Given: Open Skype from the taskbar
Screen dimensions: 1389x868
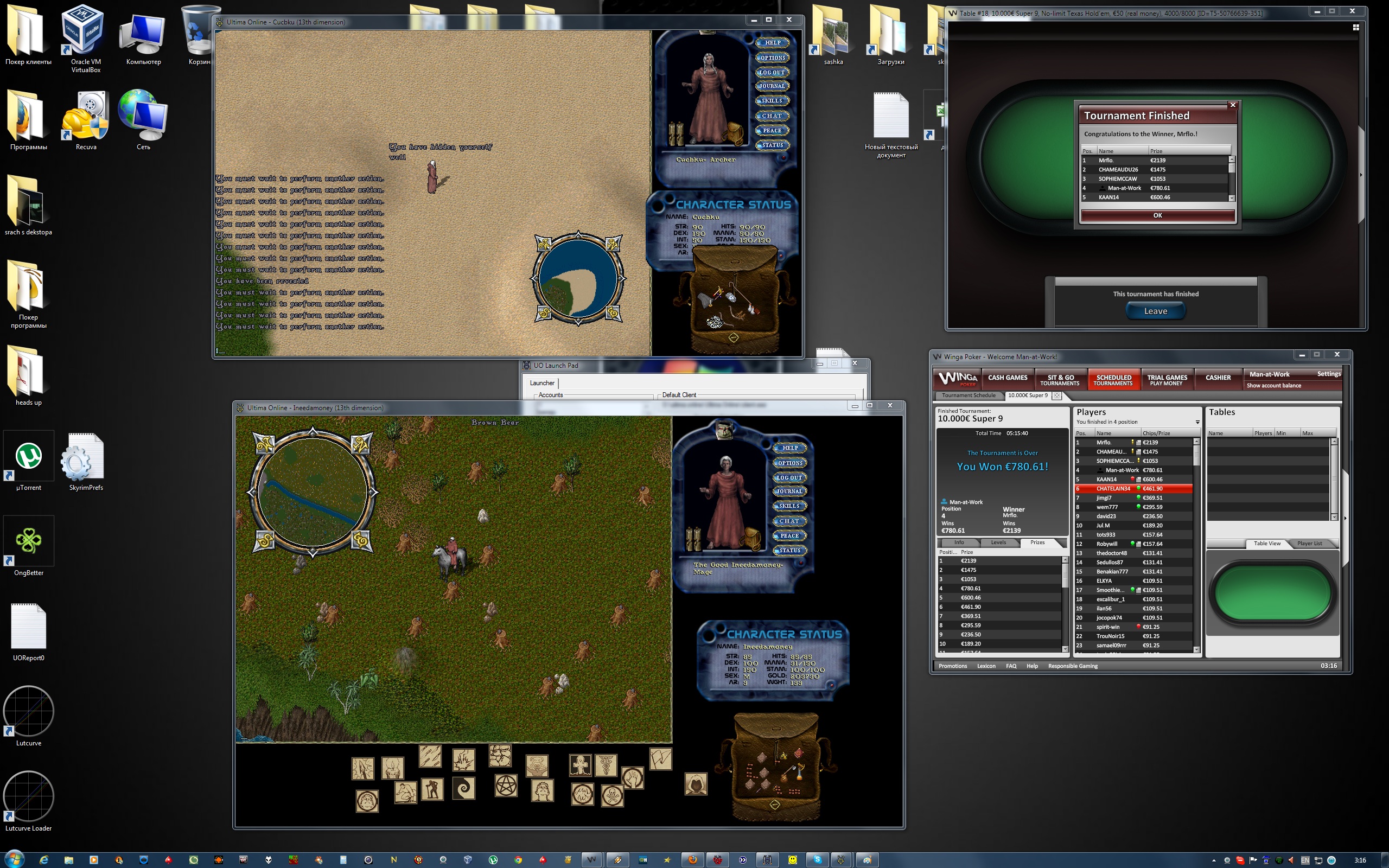Looking at the screenshot, I should point(817,859).
